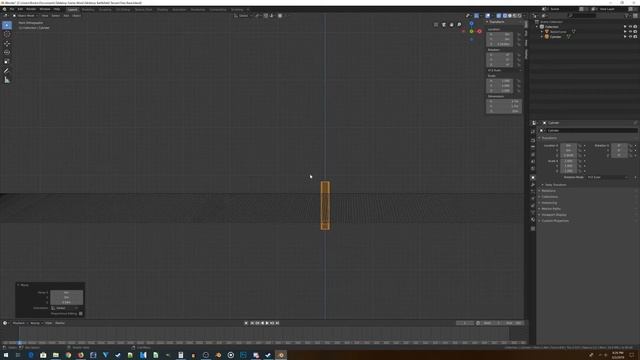Open Rotation Mode XYZ Euler dropdown in Properties
Screen dimensions: 640x360
(x=607, y=177)
